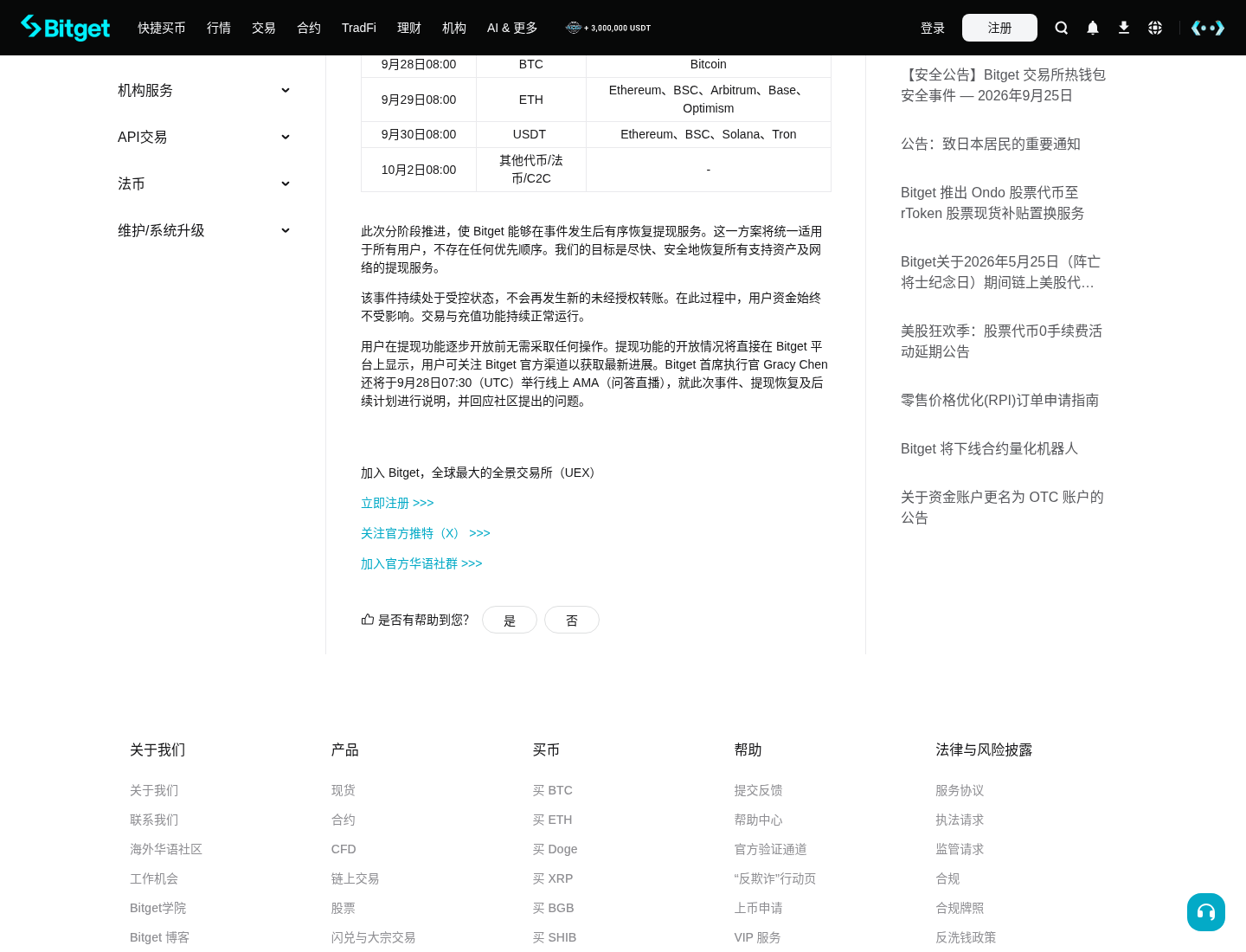The width and height of the screenshot is (1246, 952).
Task: Open 致日本居民的重要通知 article
Action: pos(991,144)
